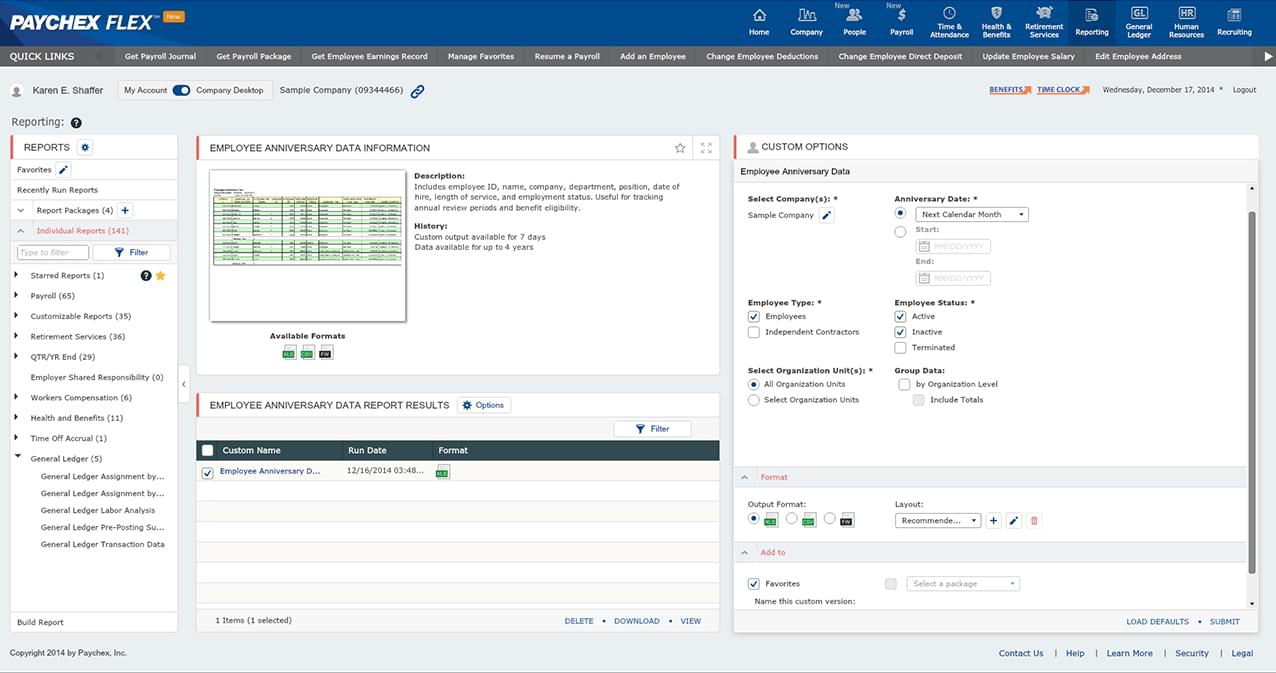
Task: Maximize the report information panel
Action: click(x=706, y=148)
